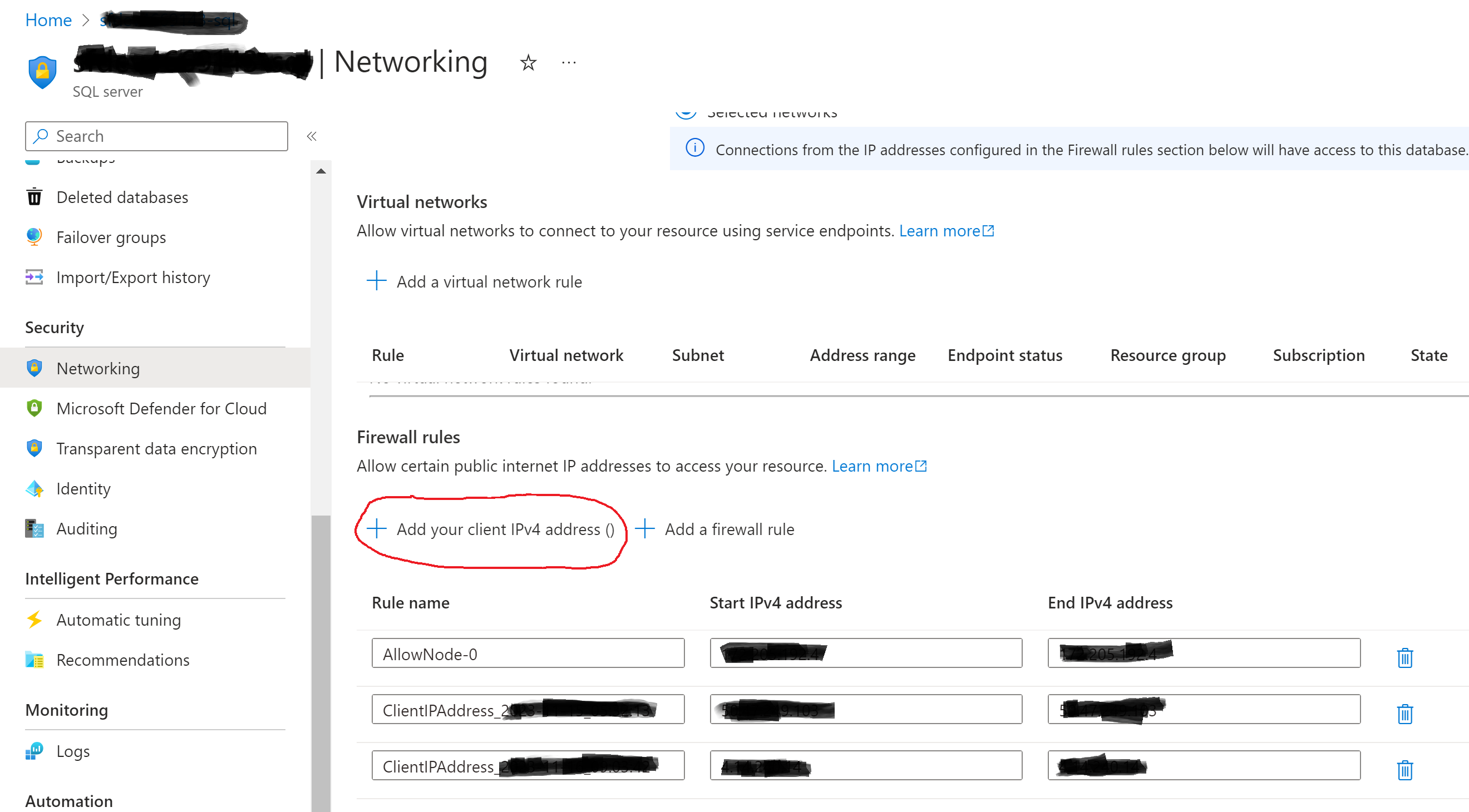Focus the sidebar Search field

156,136
